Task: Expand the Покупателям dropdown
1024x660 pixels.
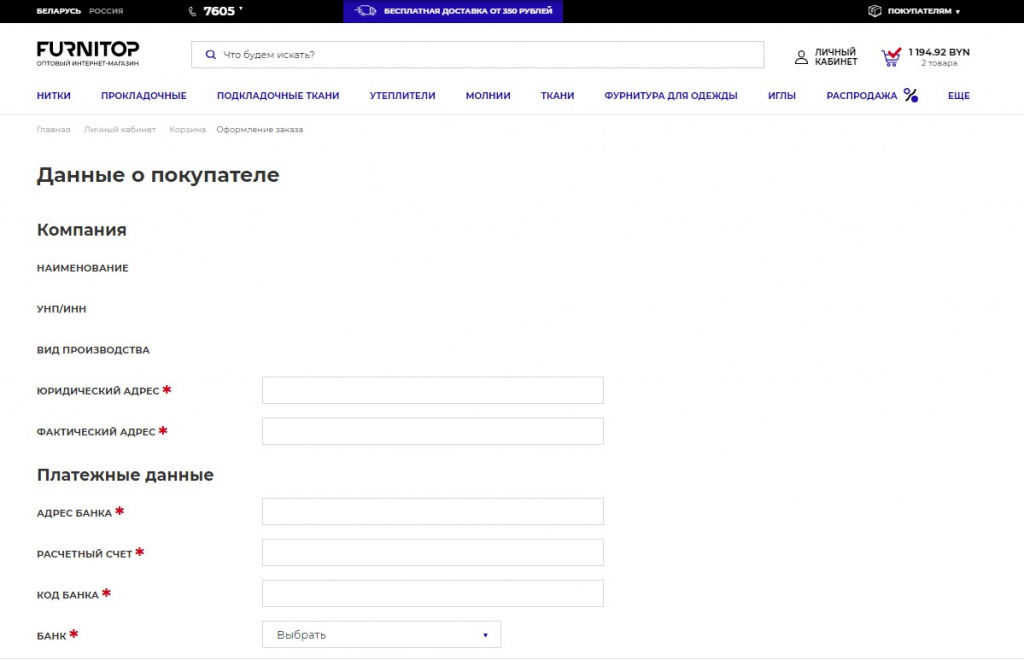Action: coord(923,11)
